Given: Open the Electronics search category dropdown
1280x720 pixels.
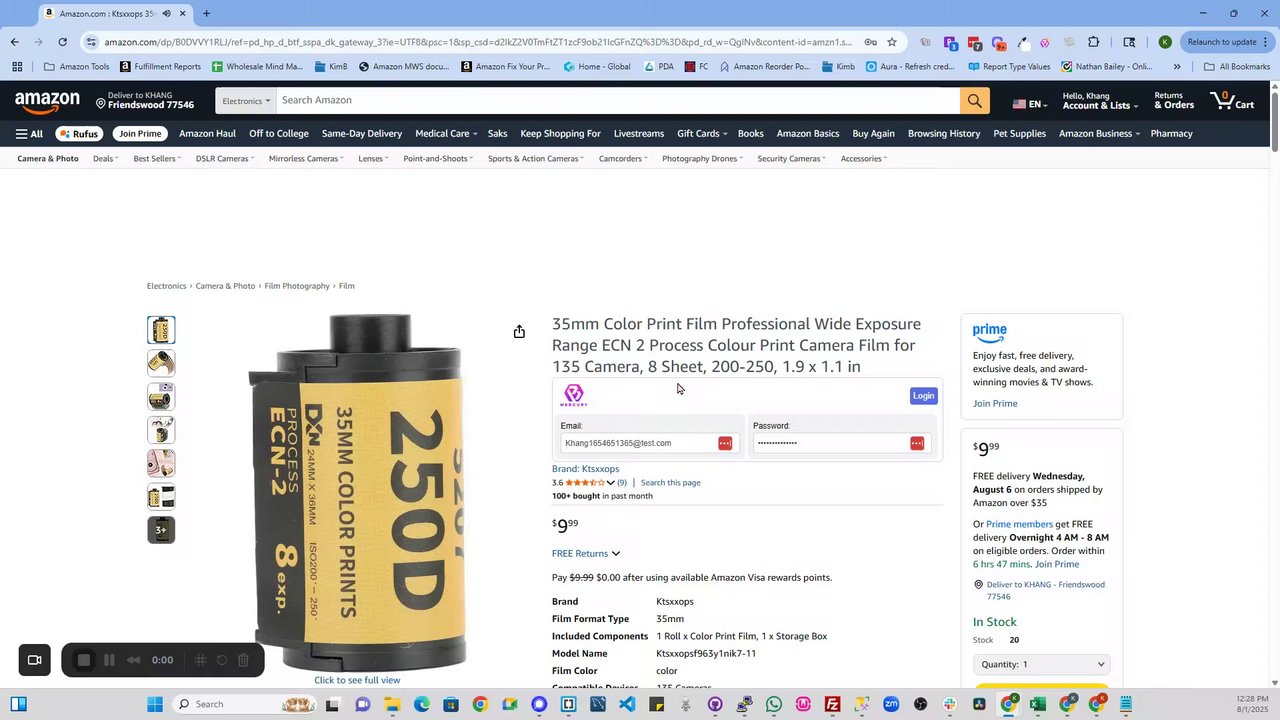Looking at the screenshot, I should [x=246, y=101].
